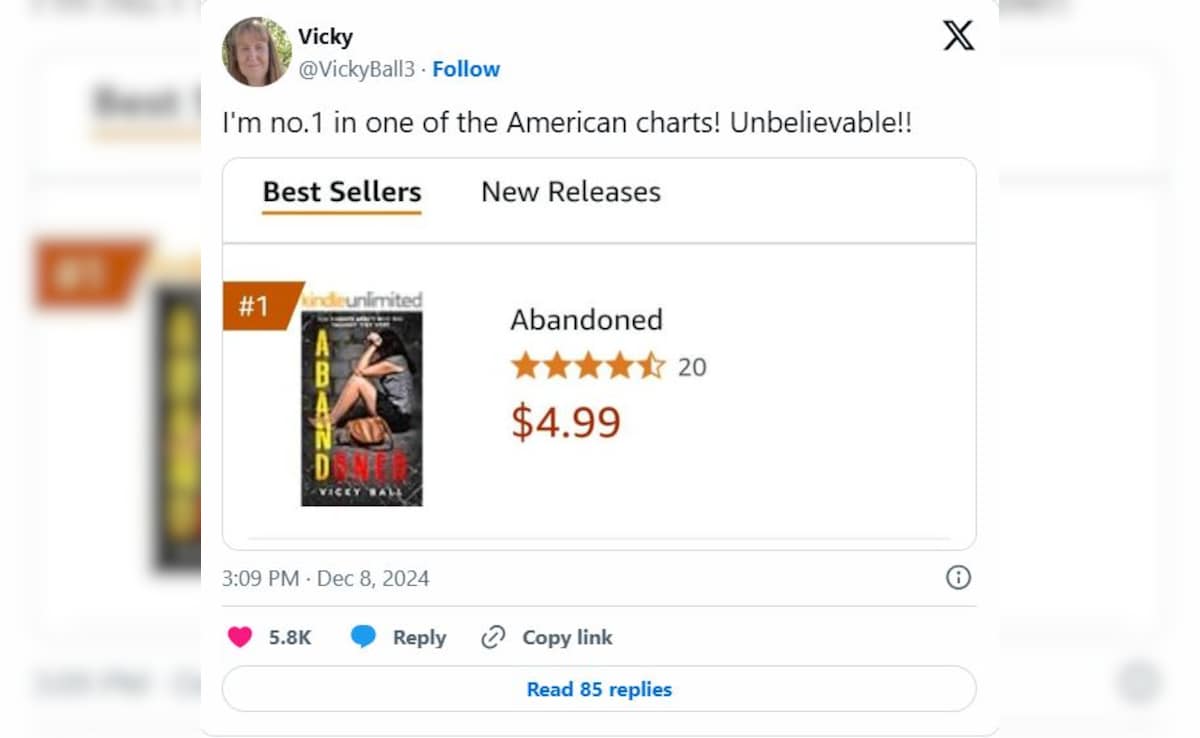Image resolution: width=1200 pixels, height=738 pixels.
Task: Switch to the Best Sellers tab
Action: pos(342,192)
